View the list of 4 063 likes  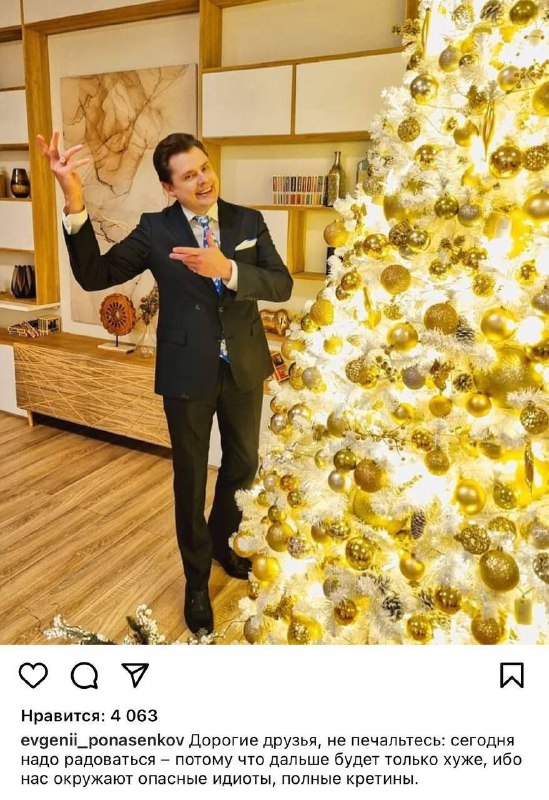(x=89, y=716)
